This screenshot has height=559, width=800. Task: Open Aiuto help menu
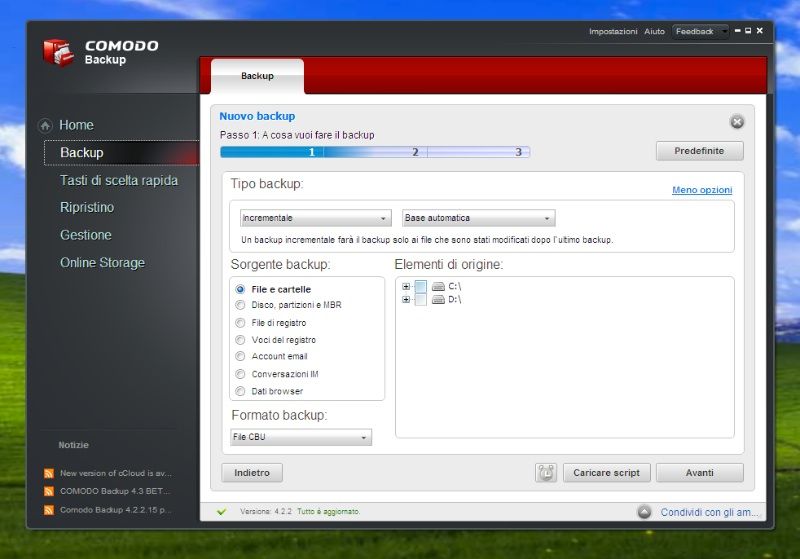coord(654,32)
